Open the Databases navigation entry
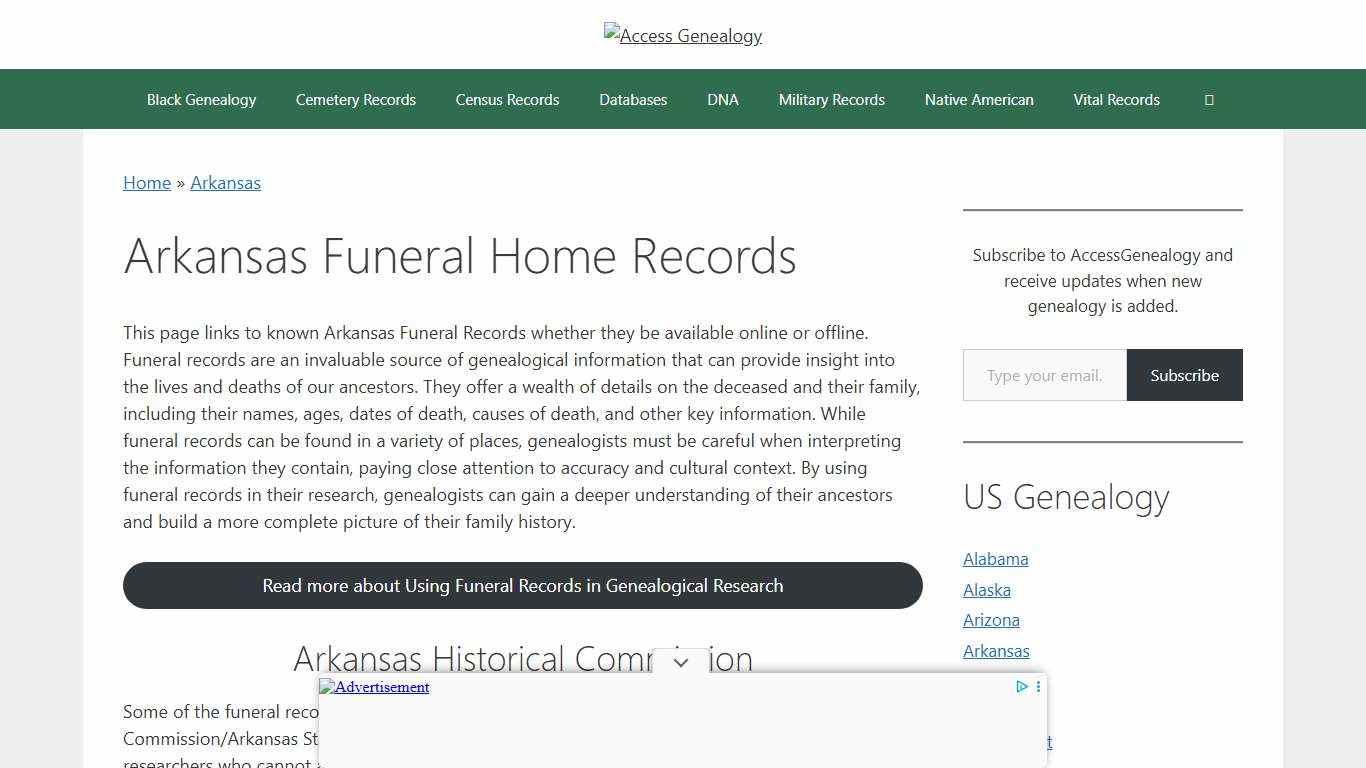The height and width of the screenshot is (768, 1366). [632, 99]
